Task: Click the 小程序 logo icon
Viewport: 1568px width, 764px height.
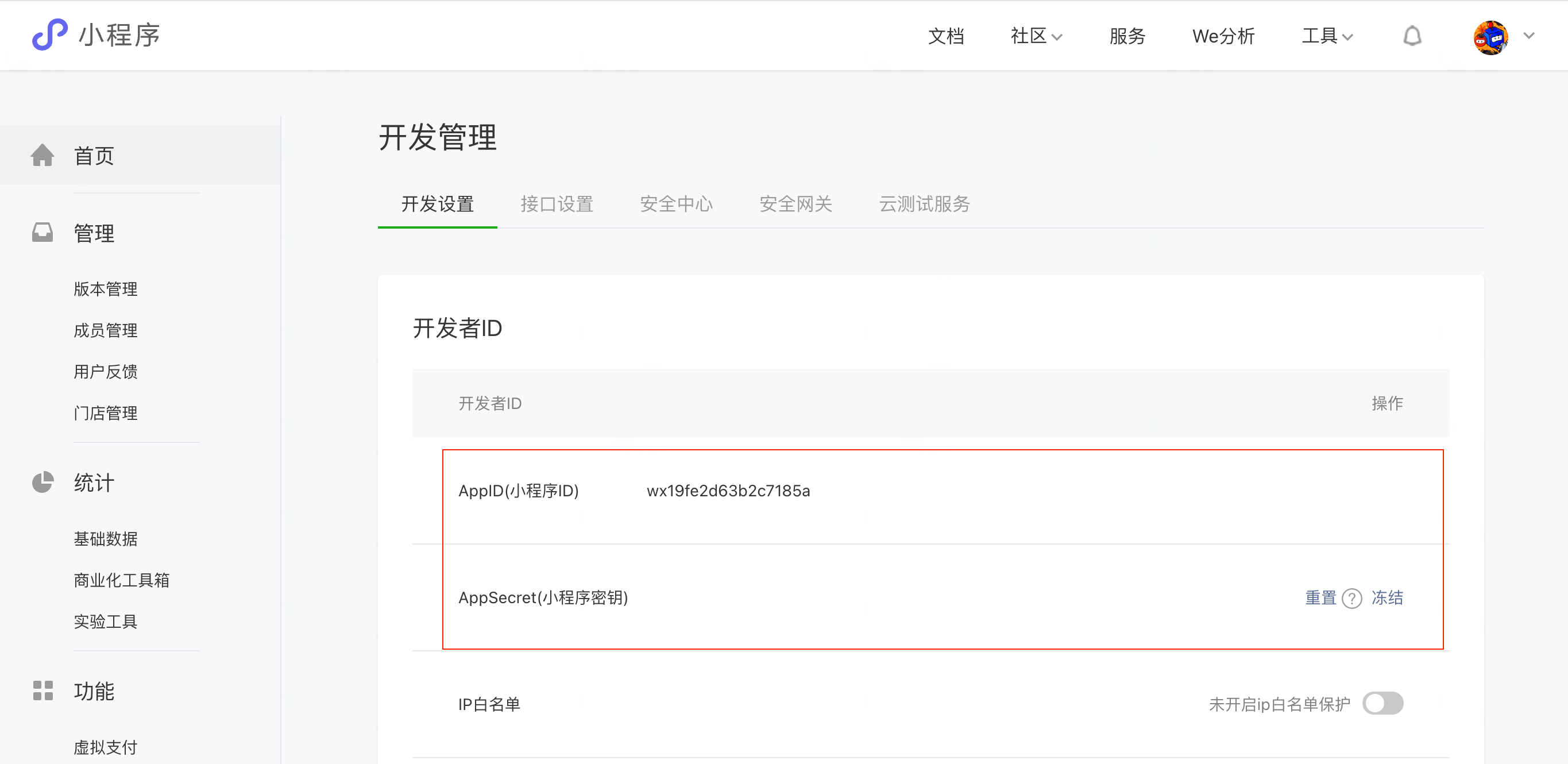Action: pyautogui.click(x=50, y=34)
